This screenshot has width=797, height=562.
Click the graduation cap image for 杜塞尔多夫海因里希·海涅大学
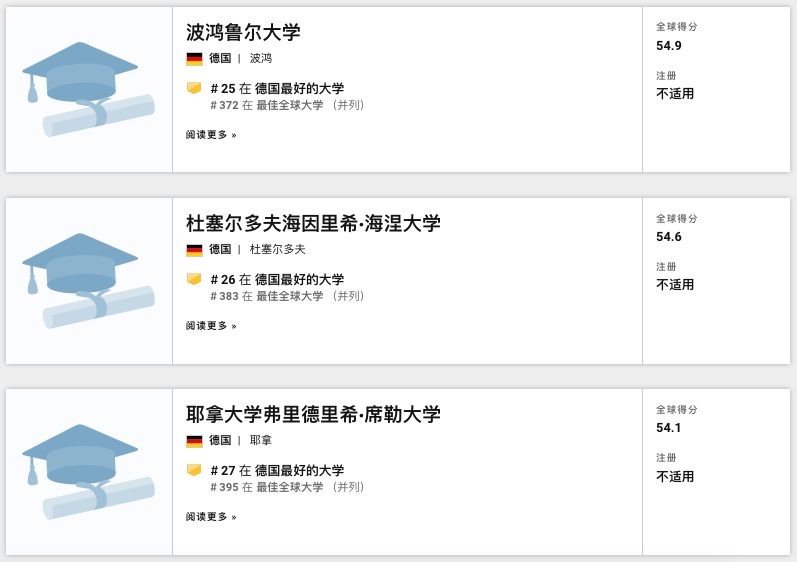click(88, 280)
